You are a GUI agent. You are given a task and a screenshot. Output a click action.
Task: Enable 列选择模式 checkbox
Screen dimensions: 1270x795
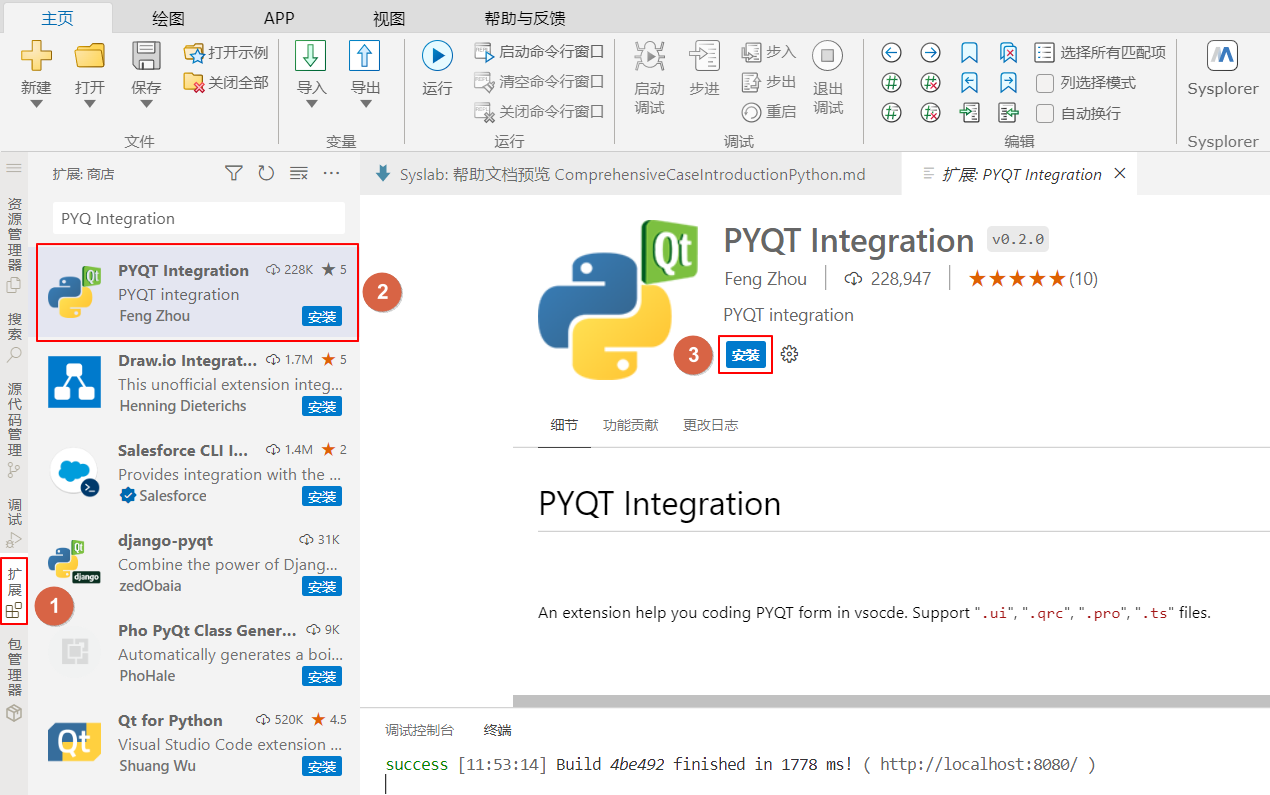(1044, 84)
